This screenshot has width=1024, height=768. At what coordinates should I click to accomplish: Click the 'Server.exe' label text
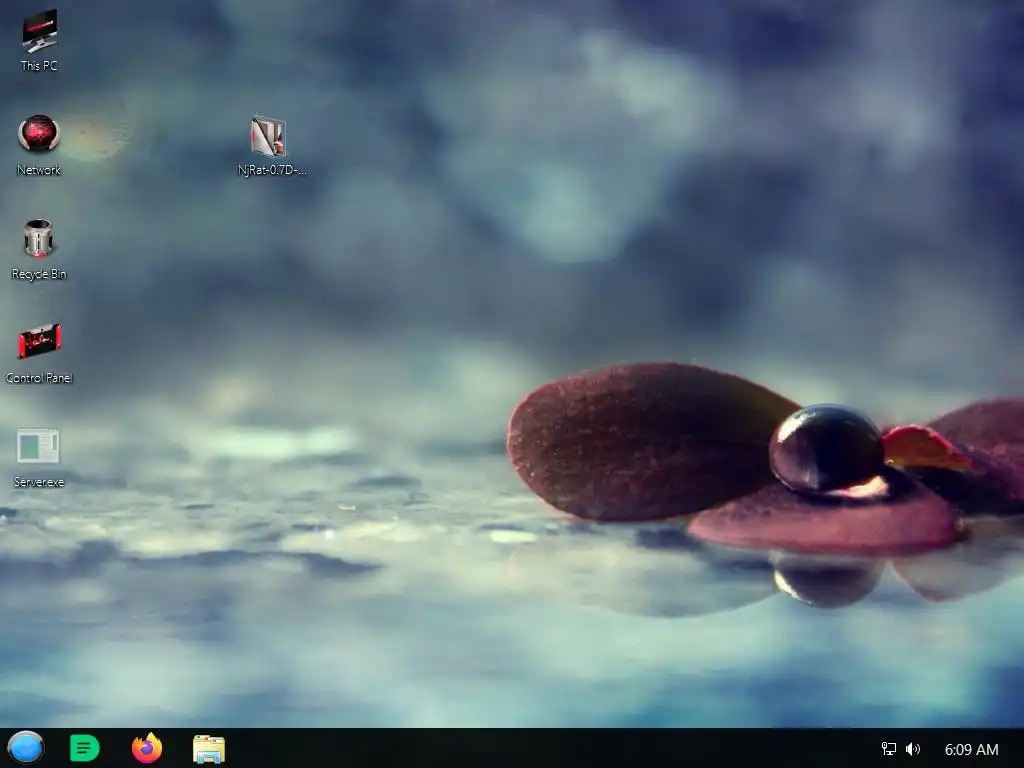pyautogui.click(x=39, y=482)
